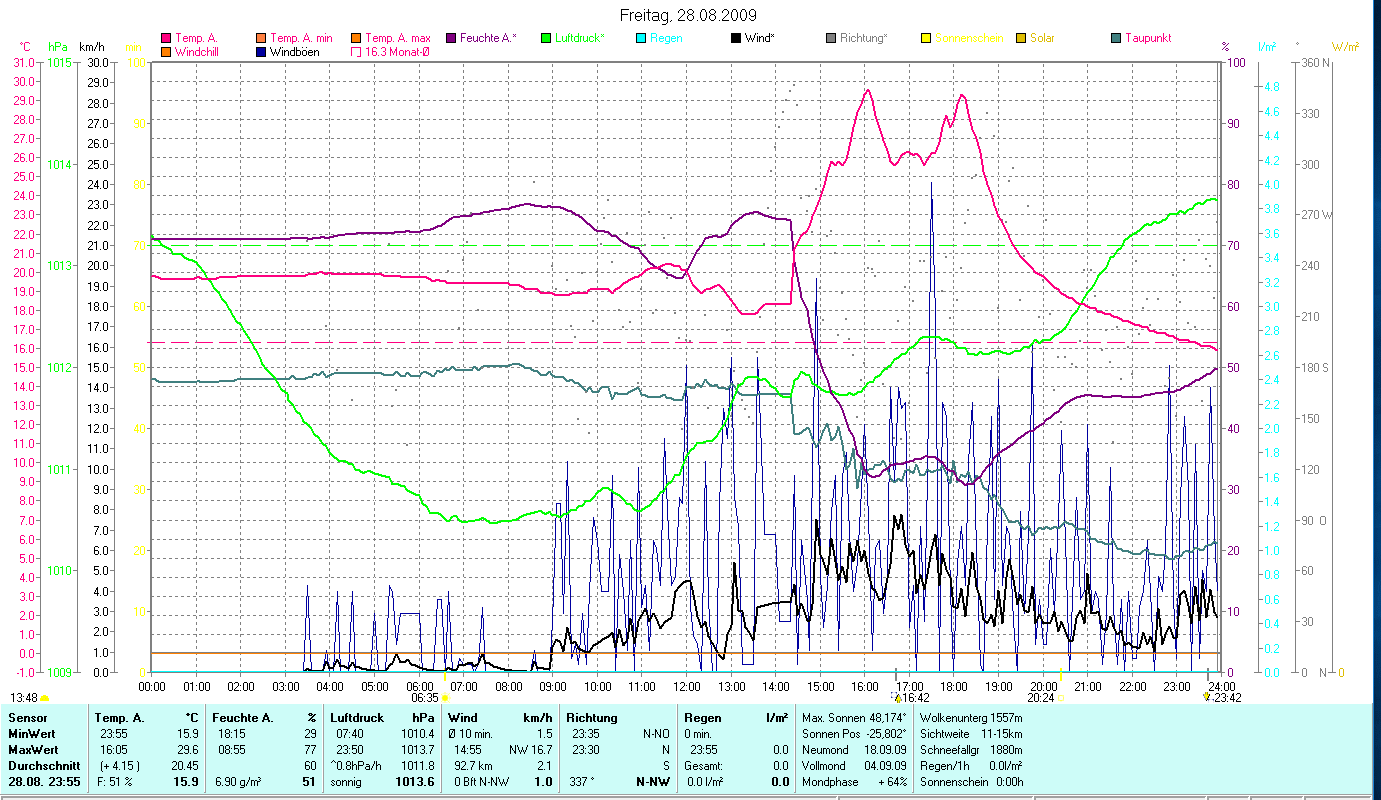The height and width of the screenshot is (800, 1381).
Task: Toggle the 16.3 Monat-Ø legend box
Action: point(355,52)
